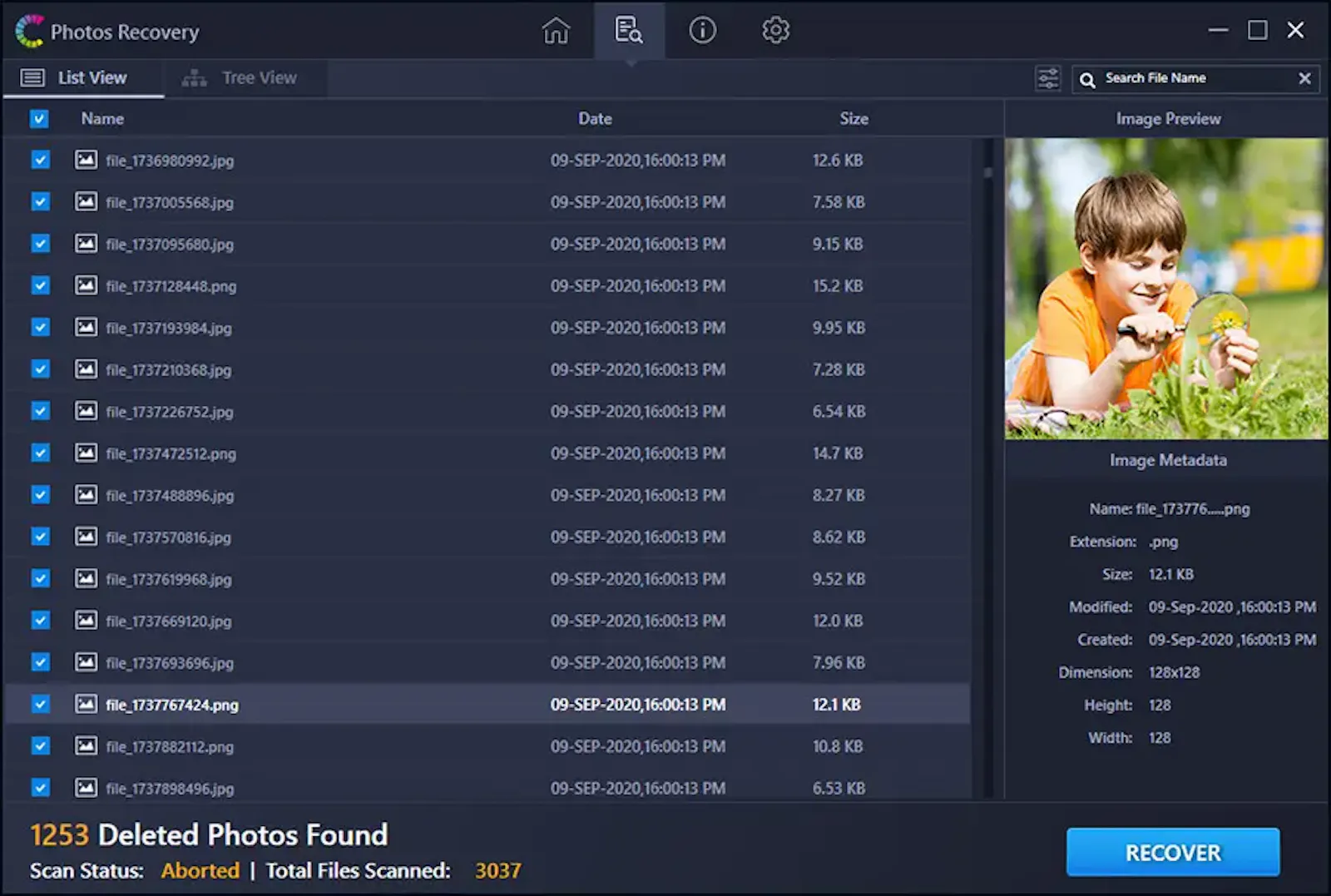The image size is (1331, 896).
Task: Click the 128x128 dimension value
Action: [x=1174, y=672]
